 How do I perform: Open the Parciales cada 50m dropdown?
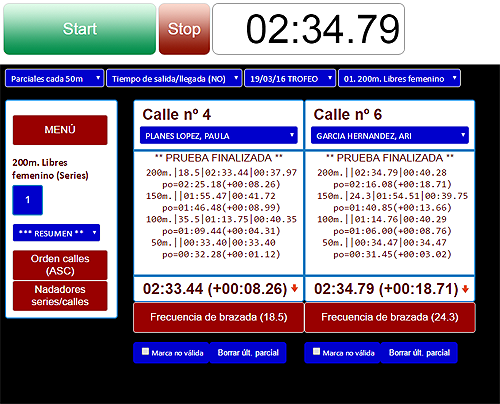click(x=55, y=78)
